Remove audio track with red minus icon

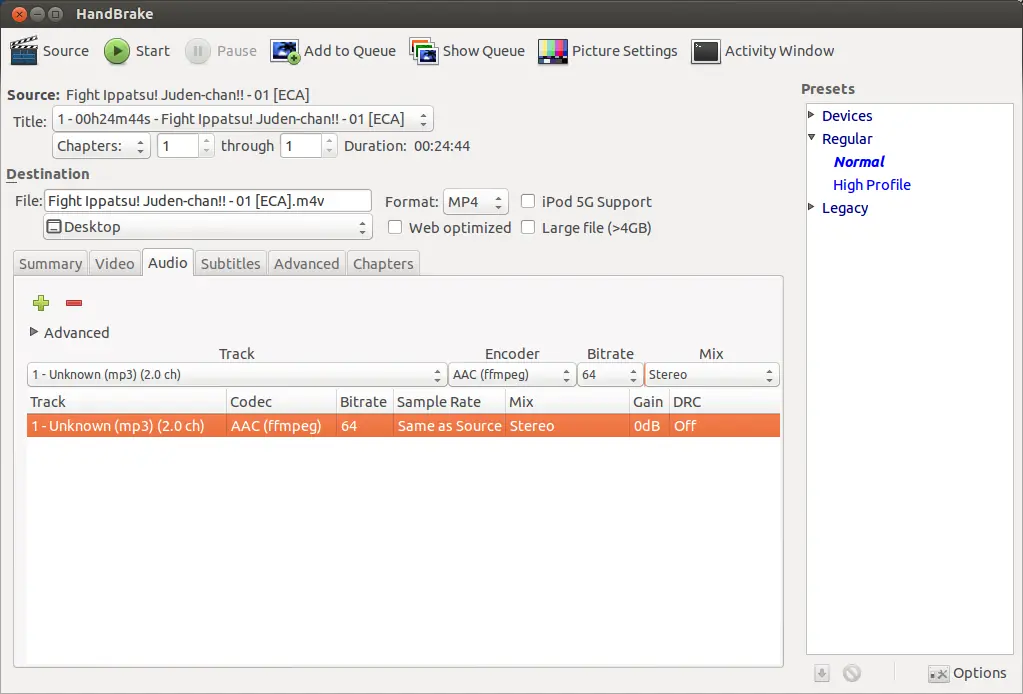[x=74, y=303]
